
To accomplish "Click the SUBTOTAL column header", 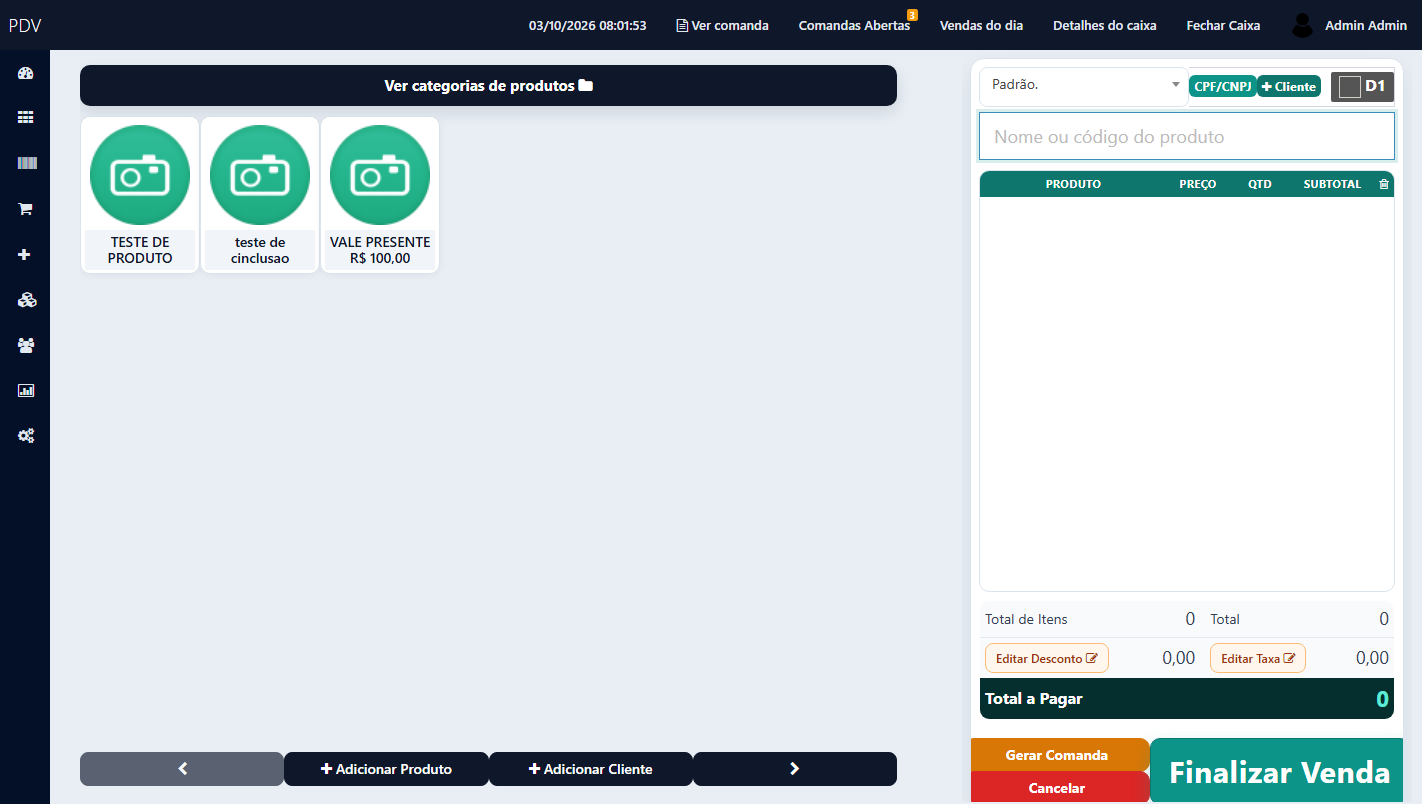I will coord(1332,184).
